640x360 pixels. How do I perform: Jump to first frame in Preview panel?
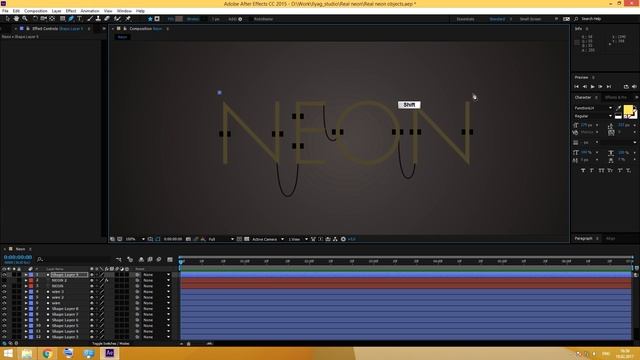click(576, 87)
